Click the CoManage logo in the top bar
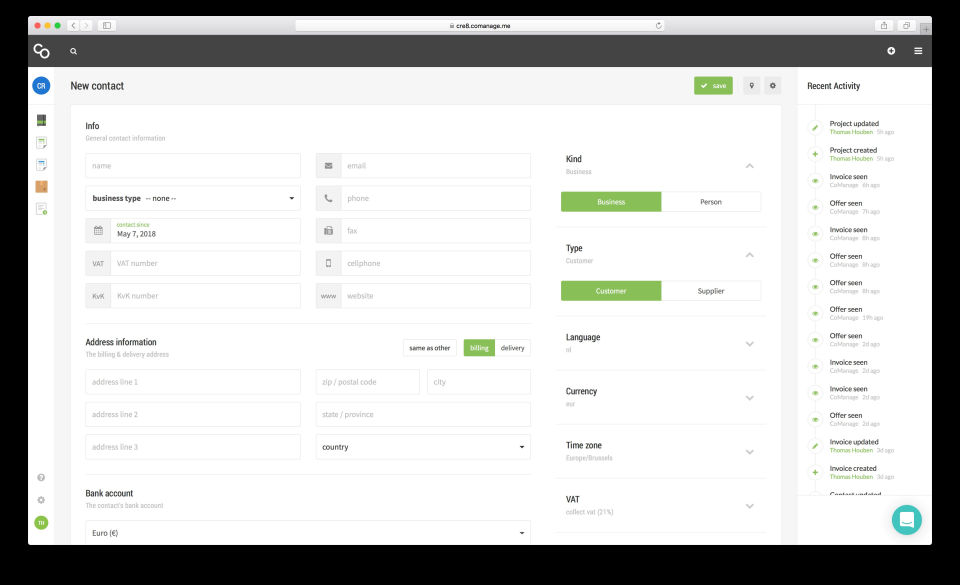Screen dimensions: 960x585 click(41, 51)
